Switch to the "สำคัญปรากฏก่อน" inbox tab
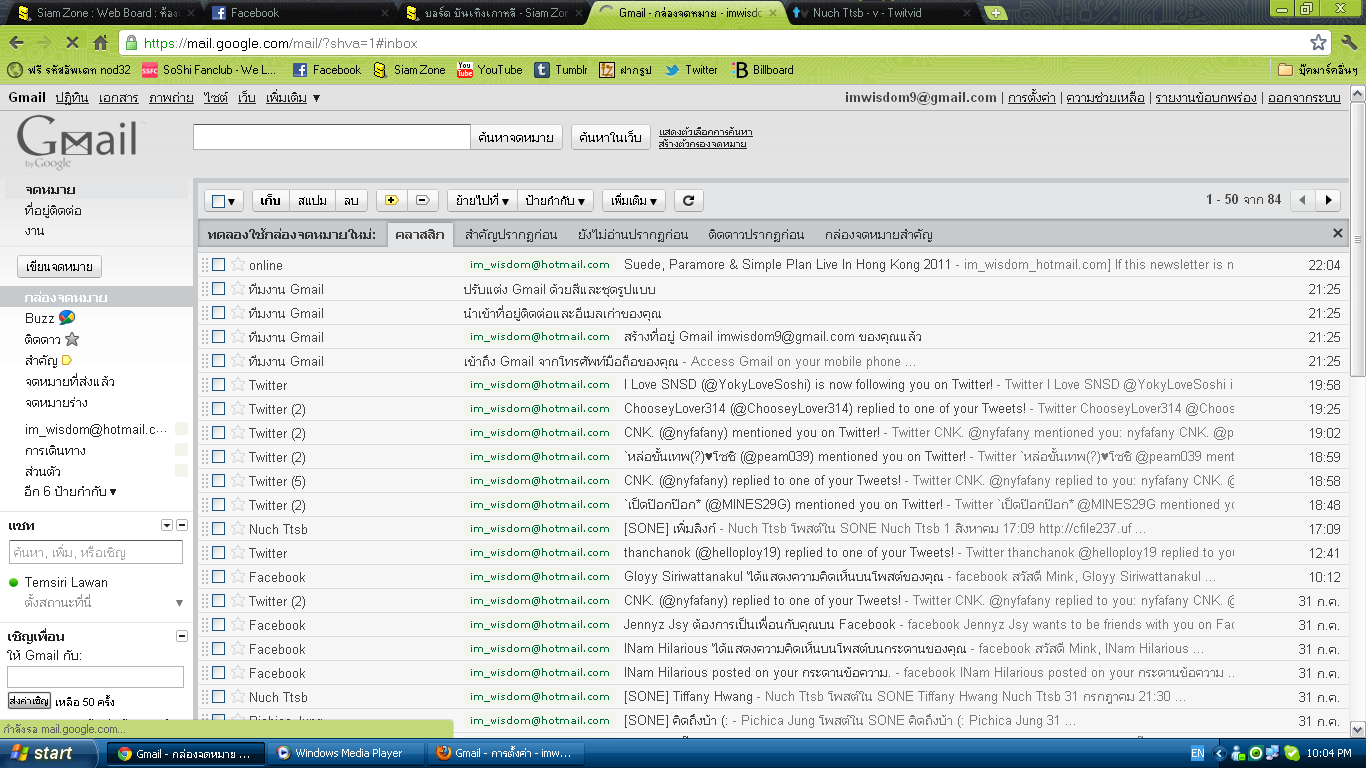 pyautogui.click(x=511, y=235)
